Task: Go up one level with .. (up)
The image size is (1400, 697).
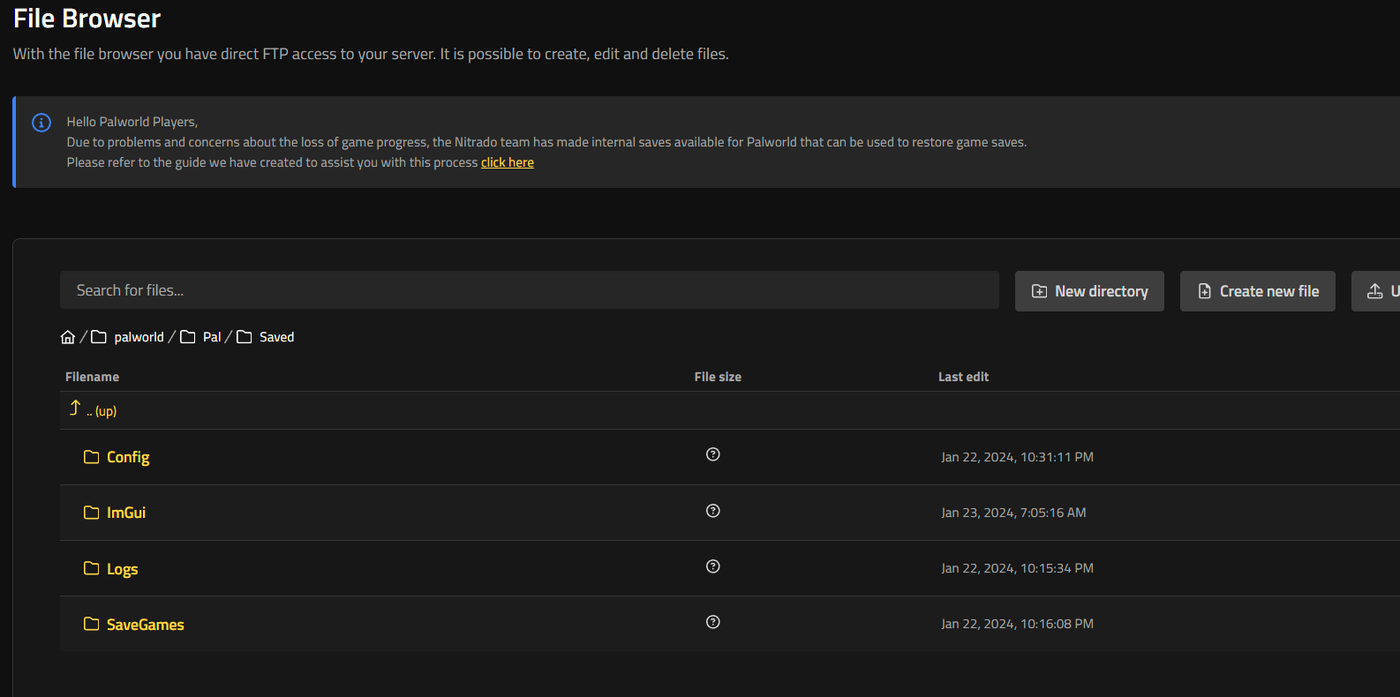Action: coord(93,410)
